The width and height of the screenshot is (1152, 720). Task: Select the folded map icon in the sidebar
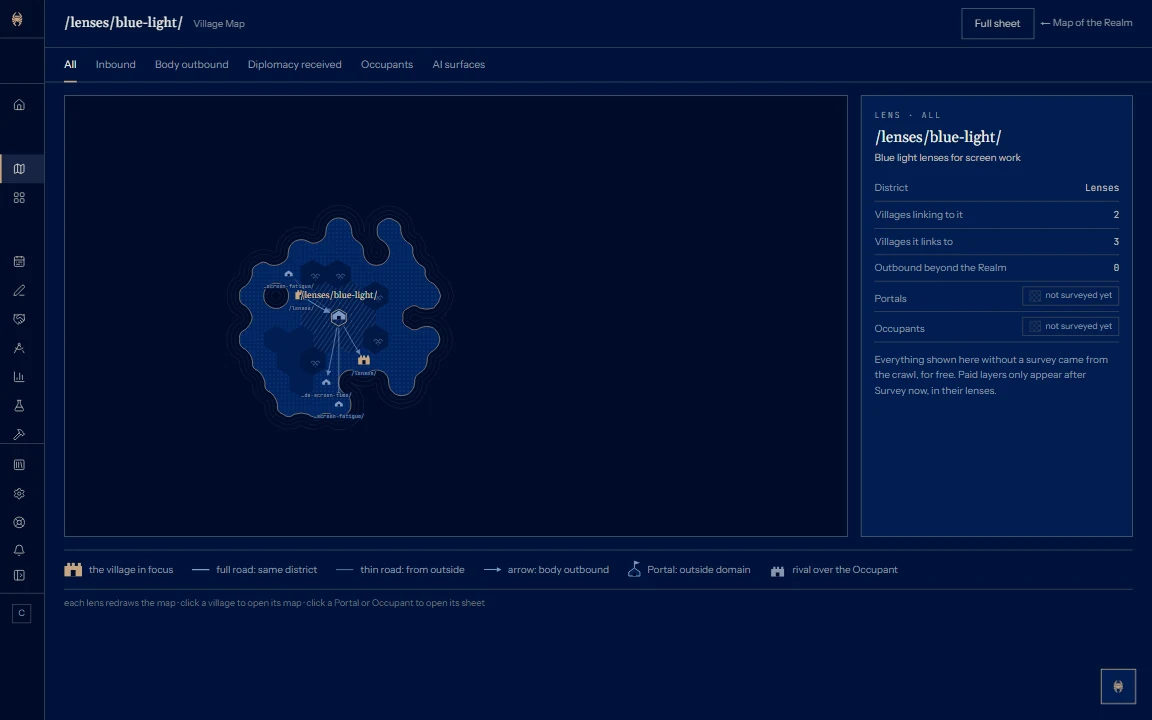[x=19, y=168]
